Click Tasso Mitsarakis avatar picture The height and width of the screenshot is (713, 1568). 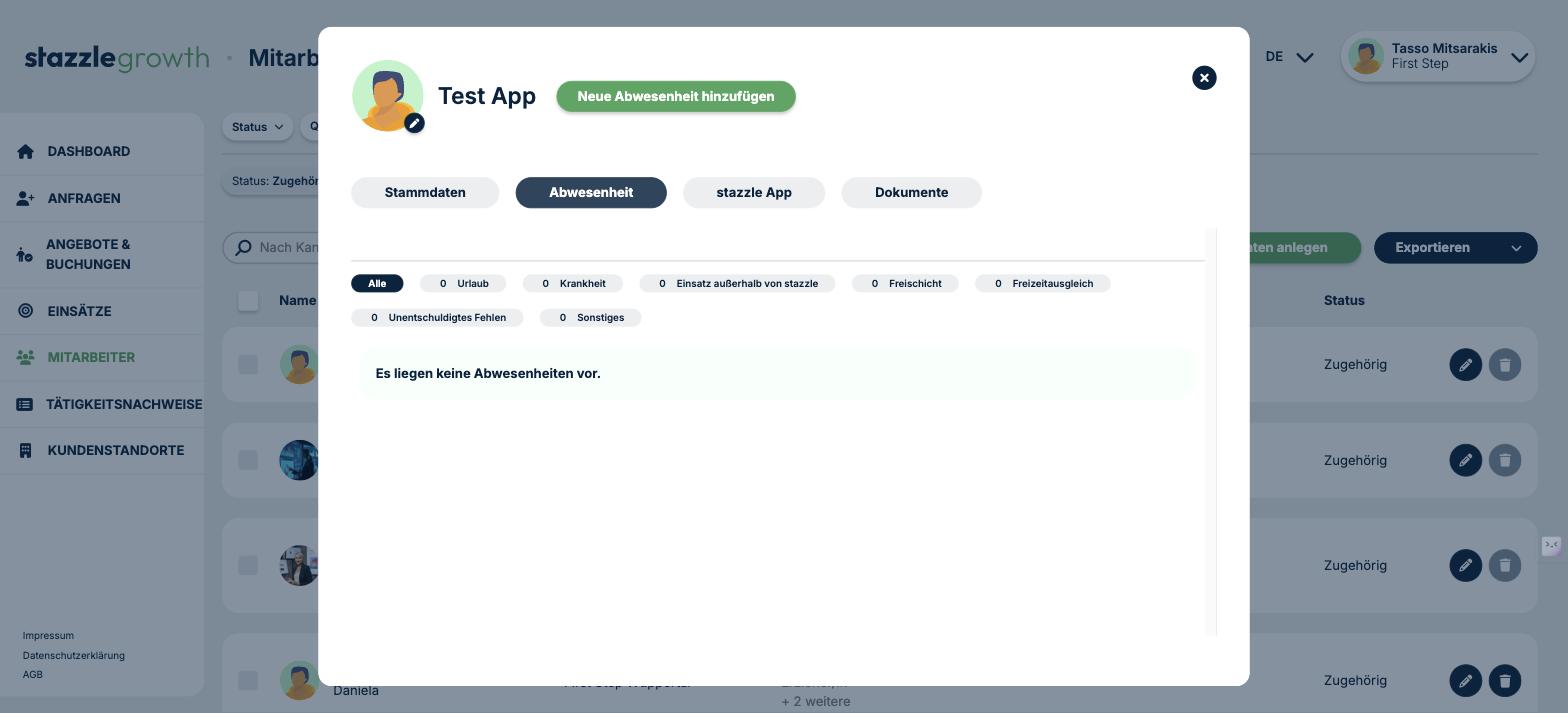1366,57
